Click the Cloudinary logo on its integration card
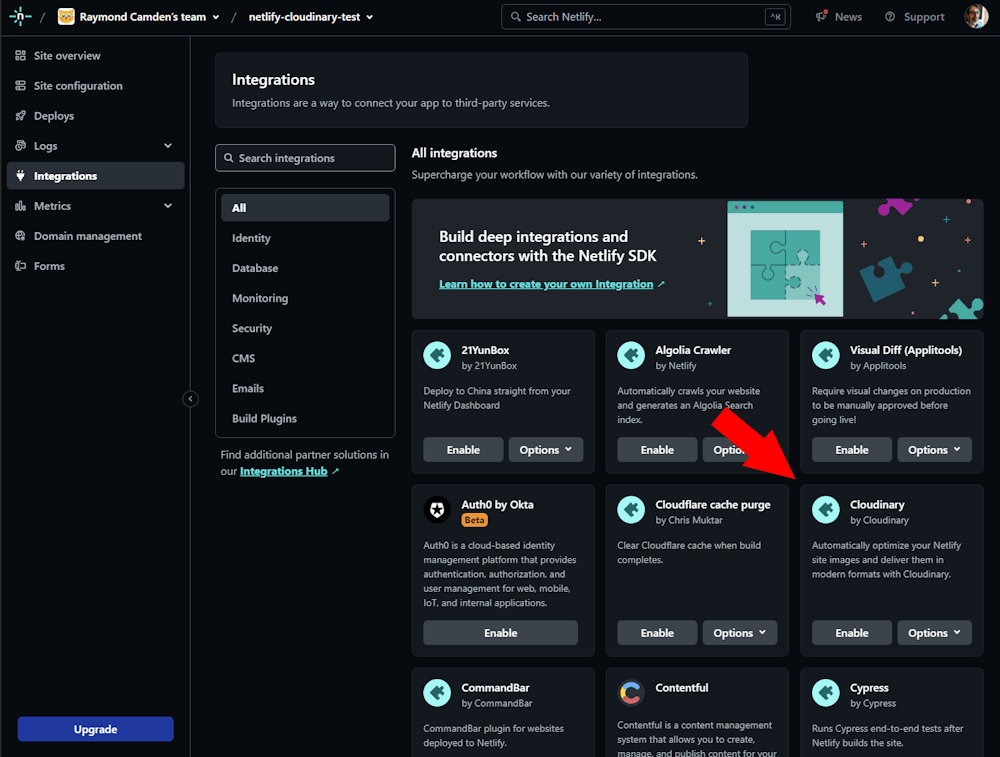Viewport: 1000px width, 757px height. tap(826, 510)
